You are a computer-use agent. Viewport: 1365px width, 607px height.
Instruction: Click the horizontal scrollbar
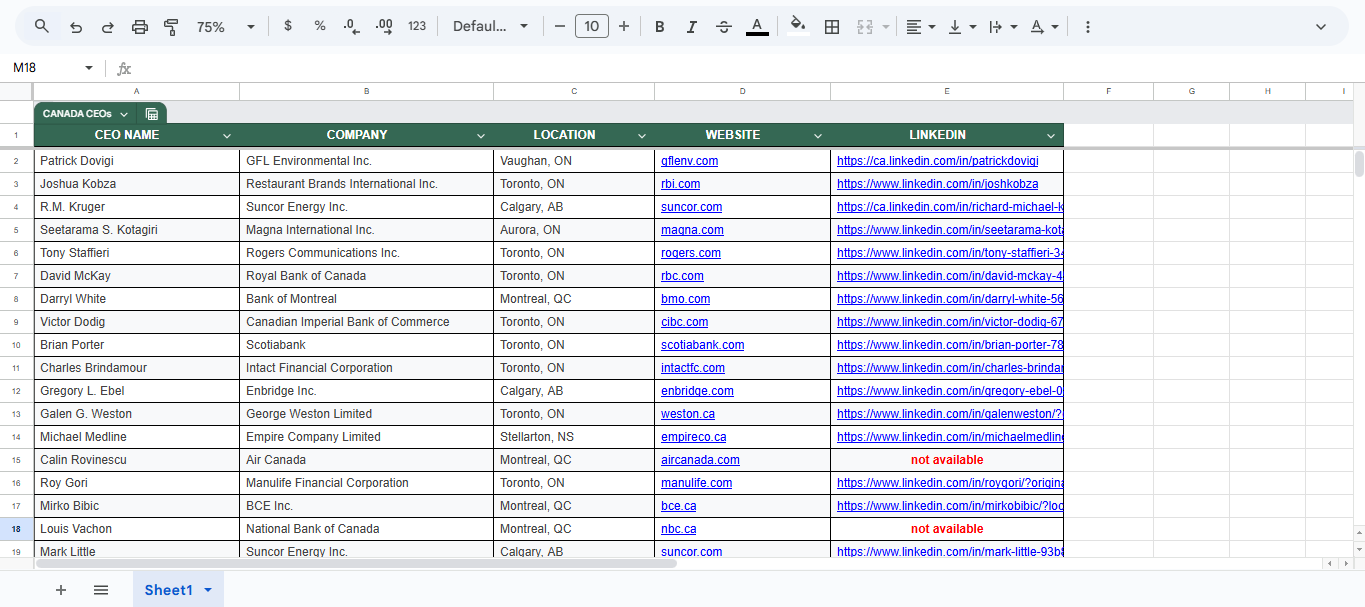356,564
